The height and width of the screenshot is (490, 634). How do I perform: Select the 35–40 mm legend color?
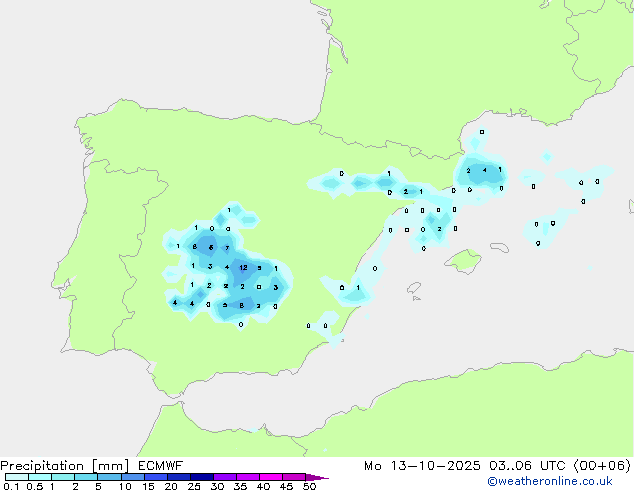click(247, 477)
